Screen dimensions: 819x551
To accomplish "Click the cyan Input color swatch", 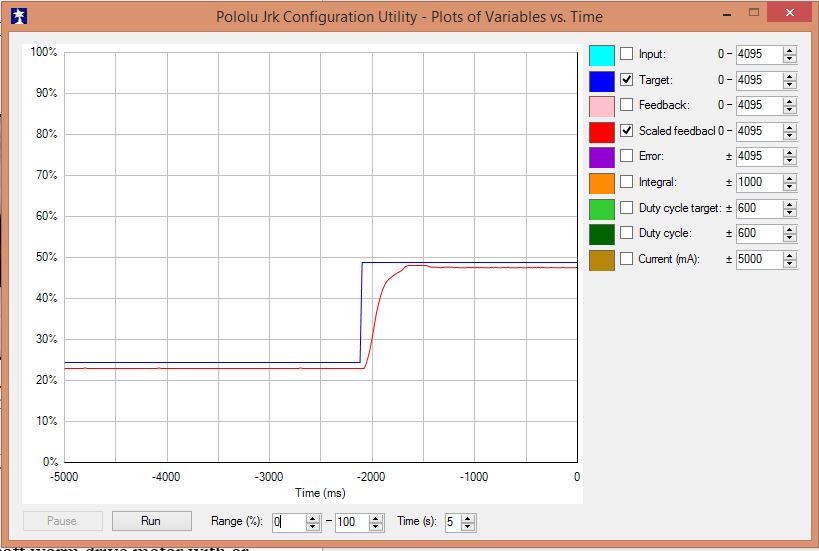I will pyautogui.click(x=602, y=55).
